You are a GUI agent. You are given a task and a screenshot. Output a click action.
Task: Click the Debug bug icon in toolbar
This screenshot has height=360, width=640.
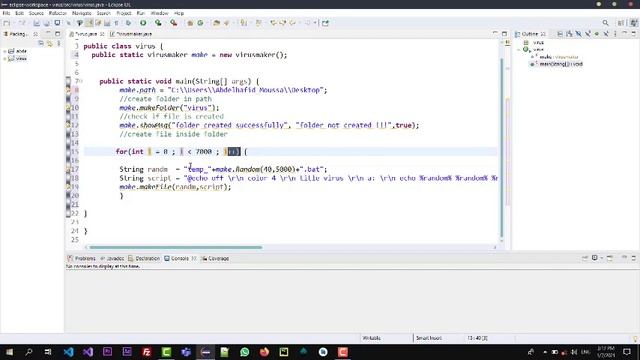pos(128,23)
